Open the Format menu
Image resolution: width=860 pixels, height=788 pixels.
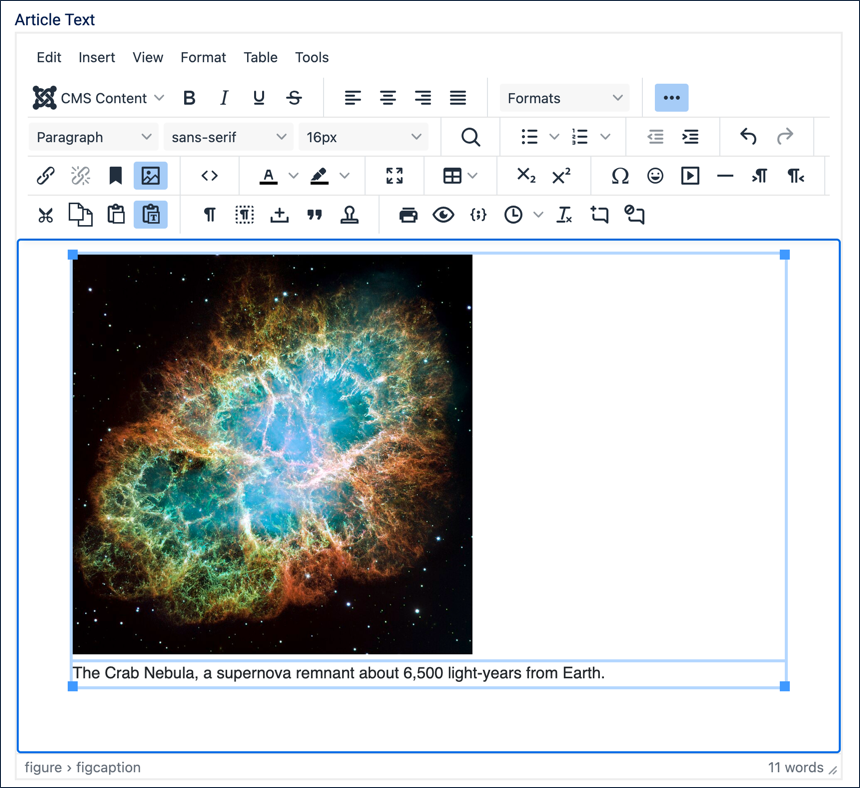(x=203, y=58)
